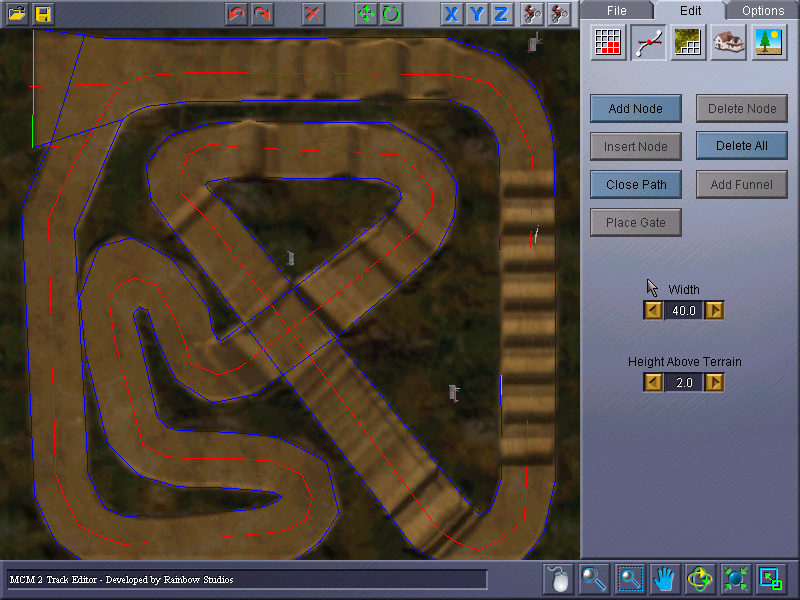This screenshot has height=600, width=800.
Task: Select the green move arrows tool
Action: [x=366, y=14]
